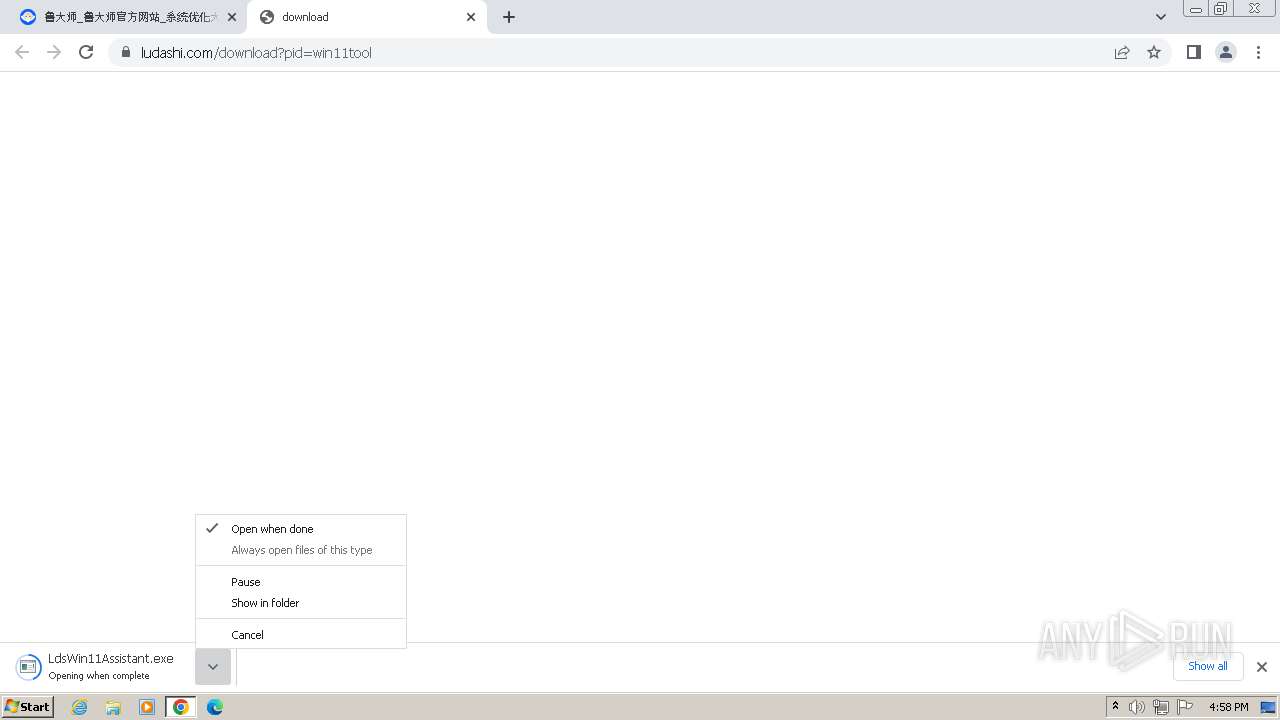
Task: Launch Microsoft Edge from taskbar
Action: [215, 707]
